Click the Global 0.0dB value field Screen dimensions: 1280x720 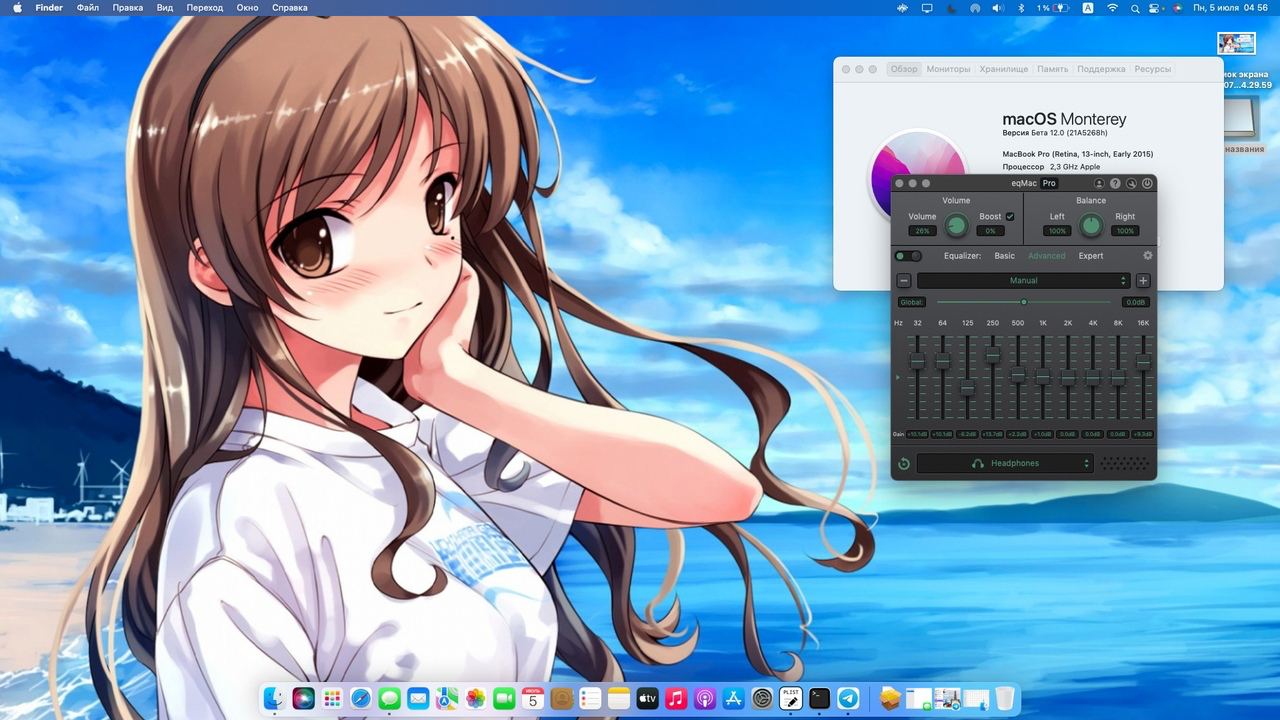click(1135, 302)
